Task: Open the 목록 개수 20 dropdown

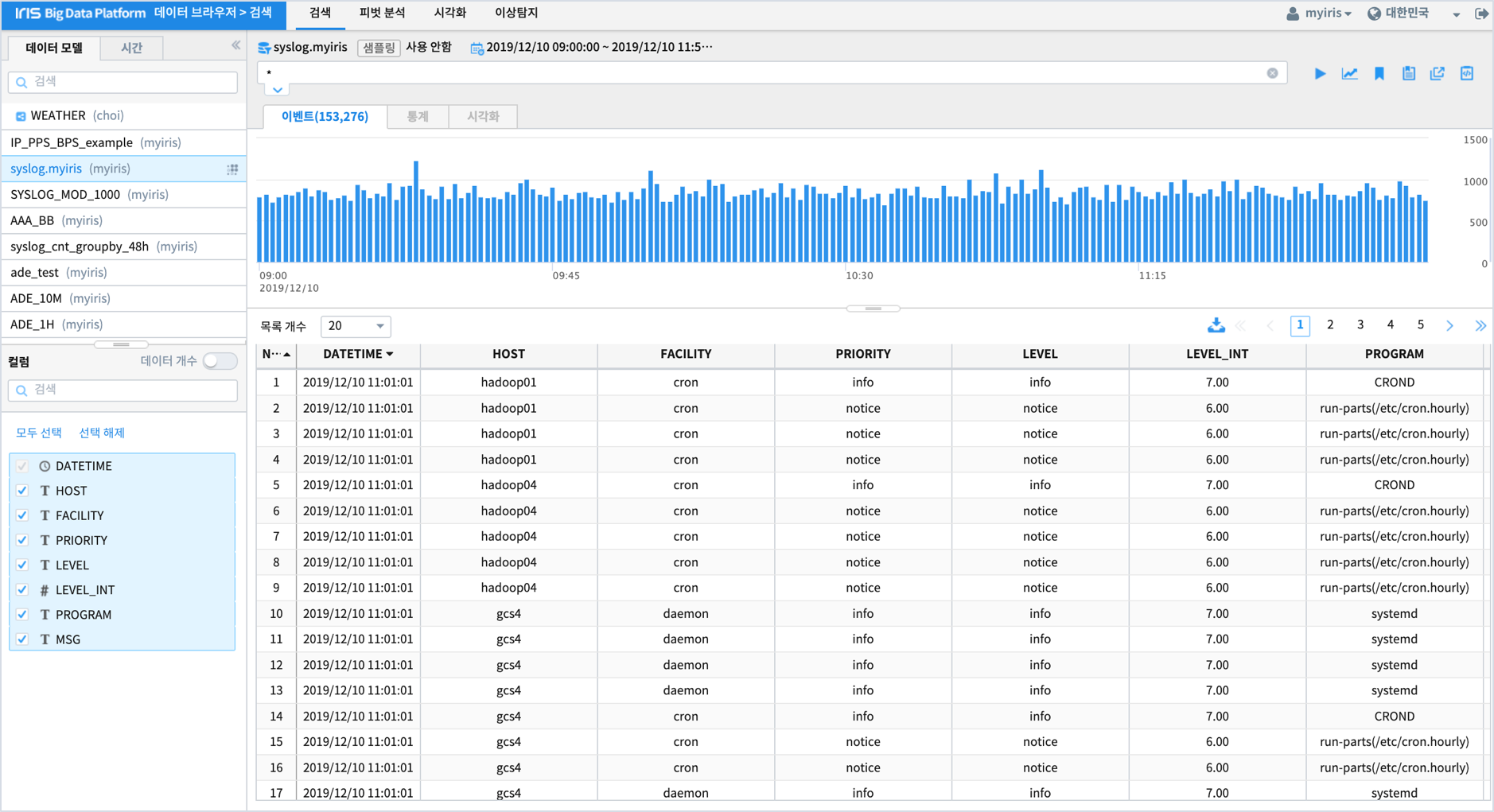Action: (x=356, y=326)
